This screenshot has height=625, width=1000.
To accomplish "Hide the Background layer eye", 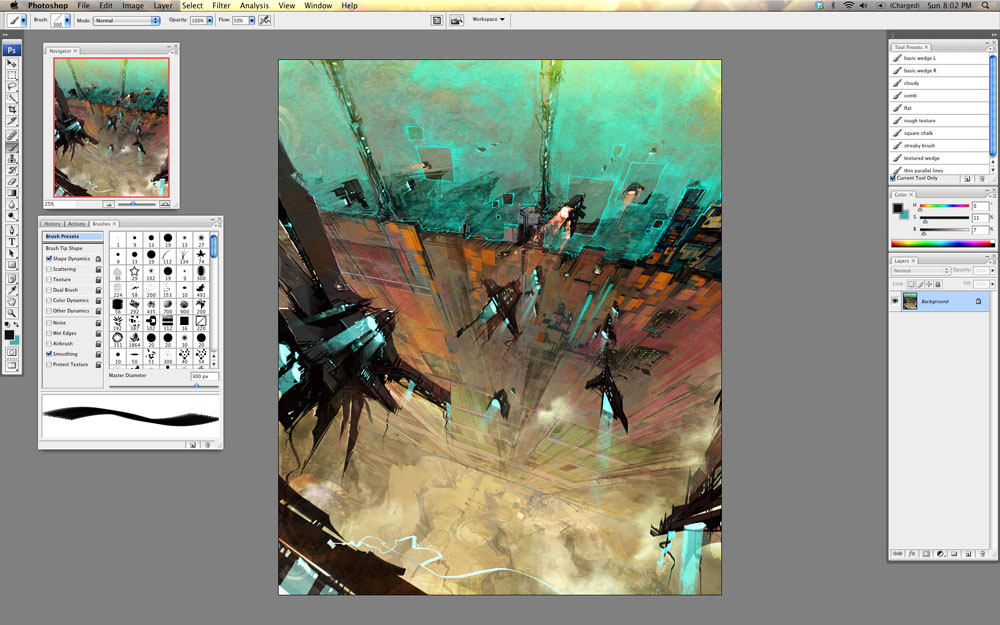I will tap(895, 301).
